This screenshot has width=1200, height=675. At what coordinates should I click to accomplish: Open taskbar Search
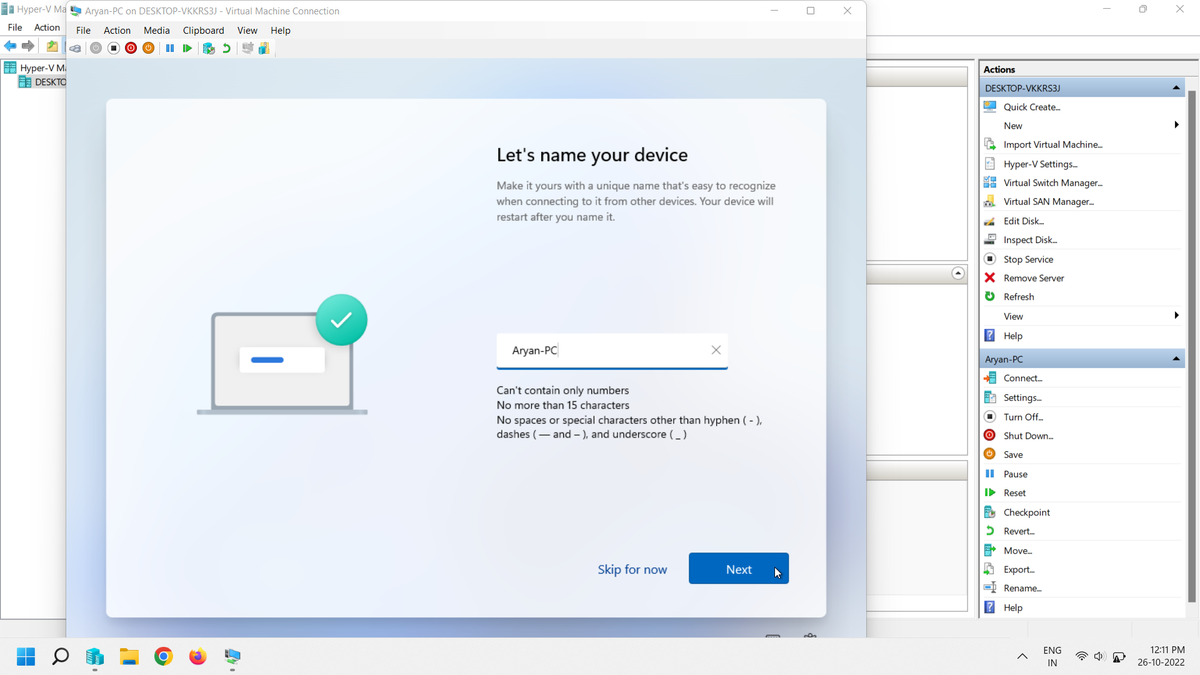tap(60, 657)
